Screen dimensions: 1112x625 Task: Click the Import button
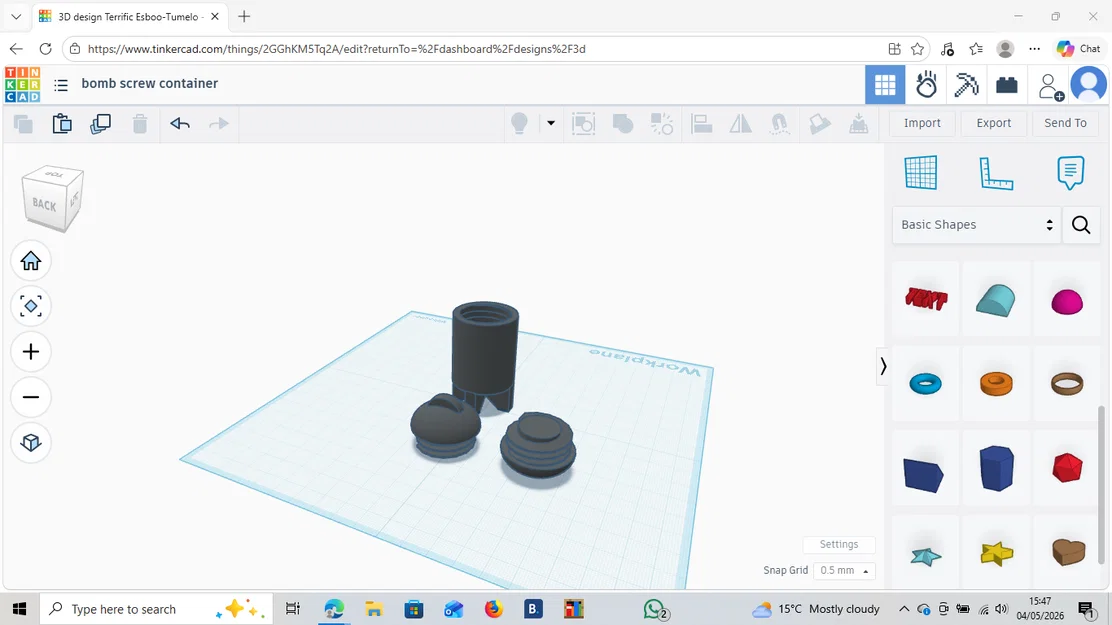coord(922,123)
